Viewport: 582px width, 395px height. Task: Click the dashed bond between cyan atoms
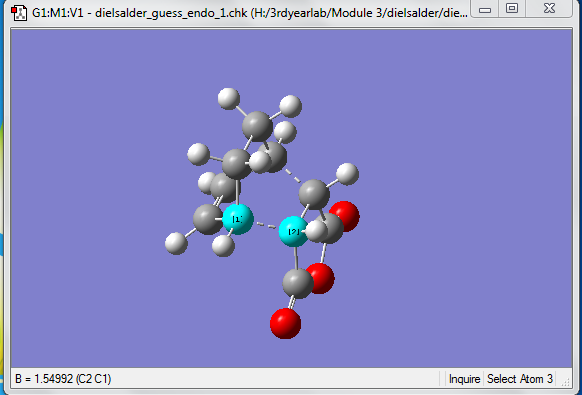[x=267, y=225]
